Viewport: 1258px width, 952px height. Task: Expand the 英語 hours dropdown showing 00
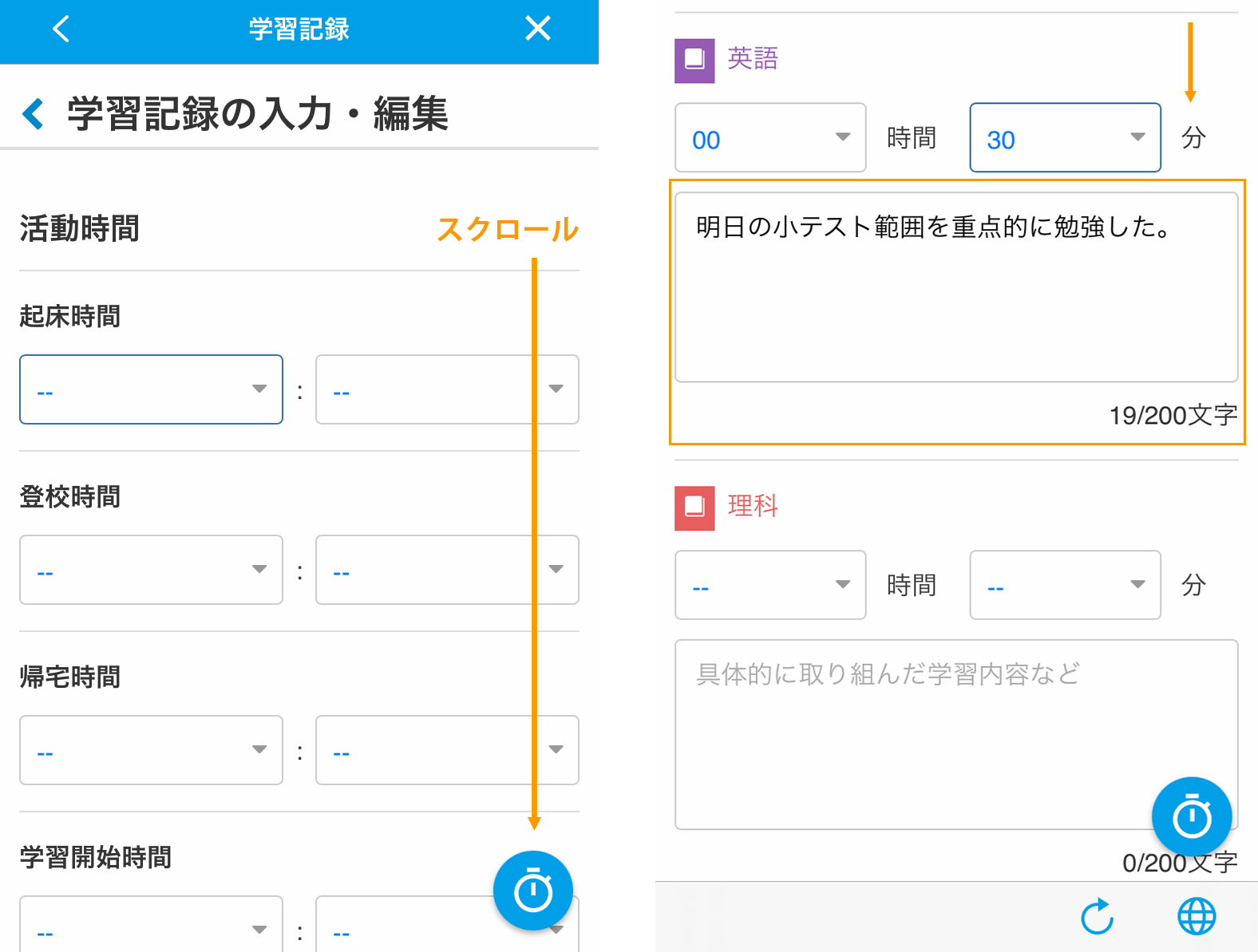(x=770, y=137)
